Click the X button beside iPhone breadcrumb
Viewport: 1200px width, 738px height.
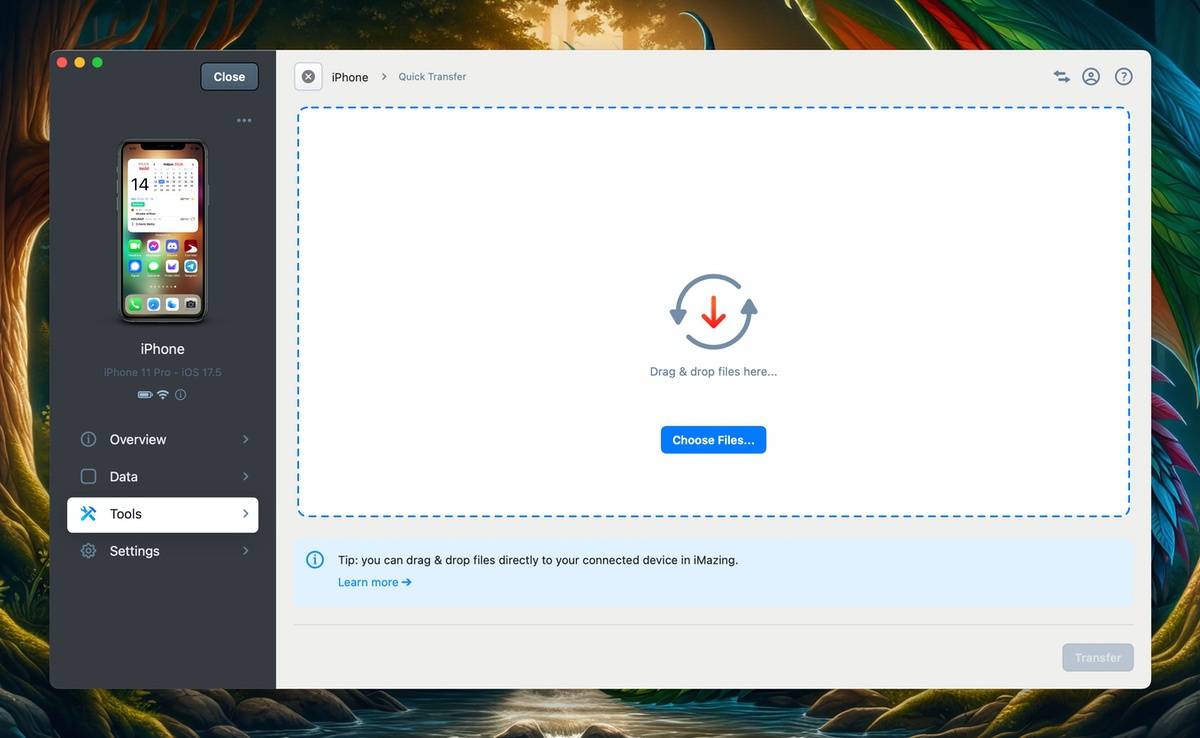coord(308,77)
